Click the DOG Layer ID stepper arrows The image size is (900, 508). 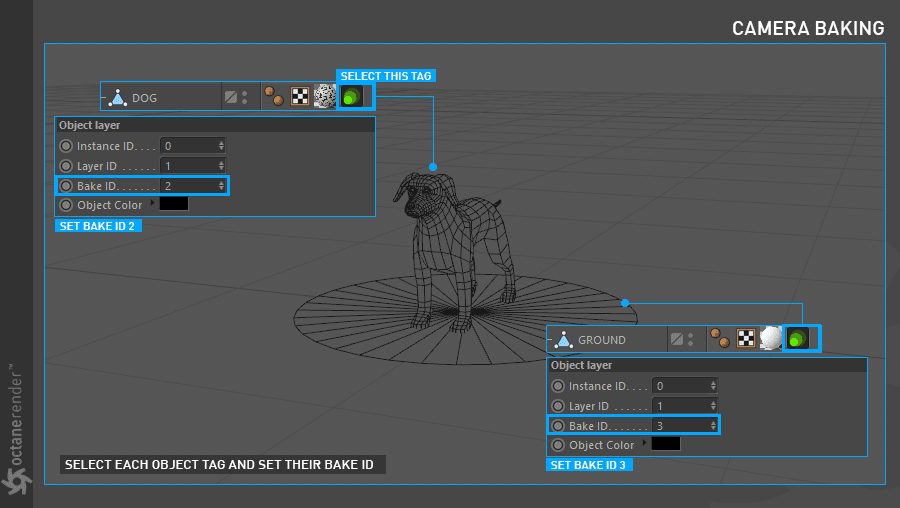pyautogui.click(x=221, y=166)
